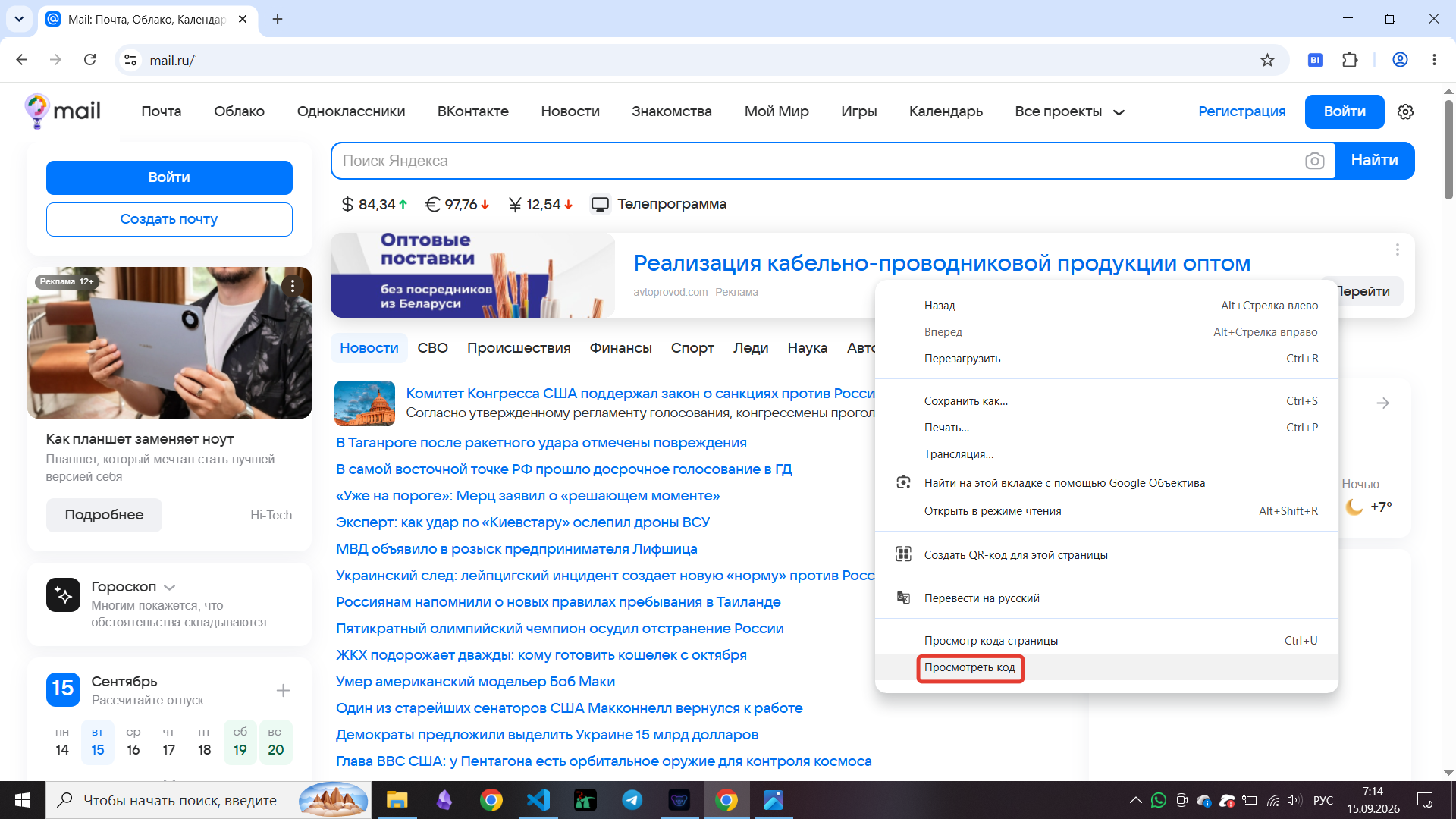Open Chrome three-dot menu
This screenshot has height=819, width=1456.
click(x=1434, y=60)
